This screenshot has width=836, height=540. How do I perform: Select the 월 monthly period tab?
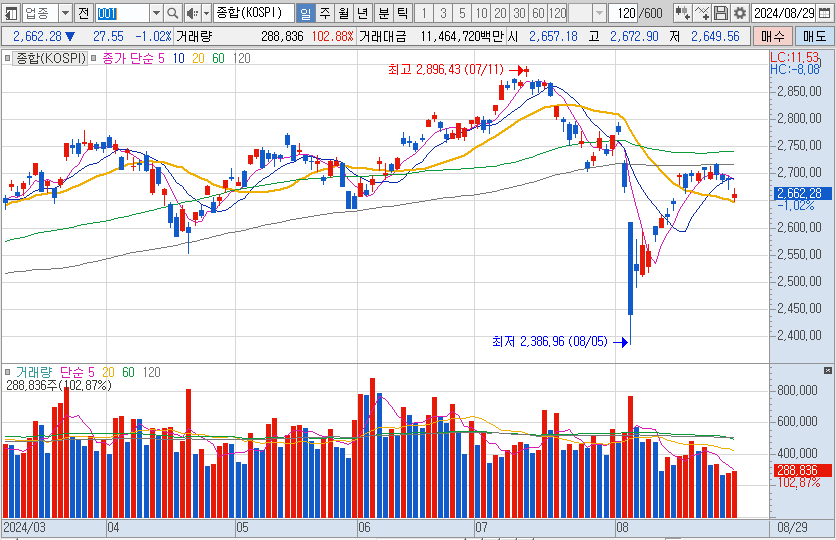point(343,13)
